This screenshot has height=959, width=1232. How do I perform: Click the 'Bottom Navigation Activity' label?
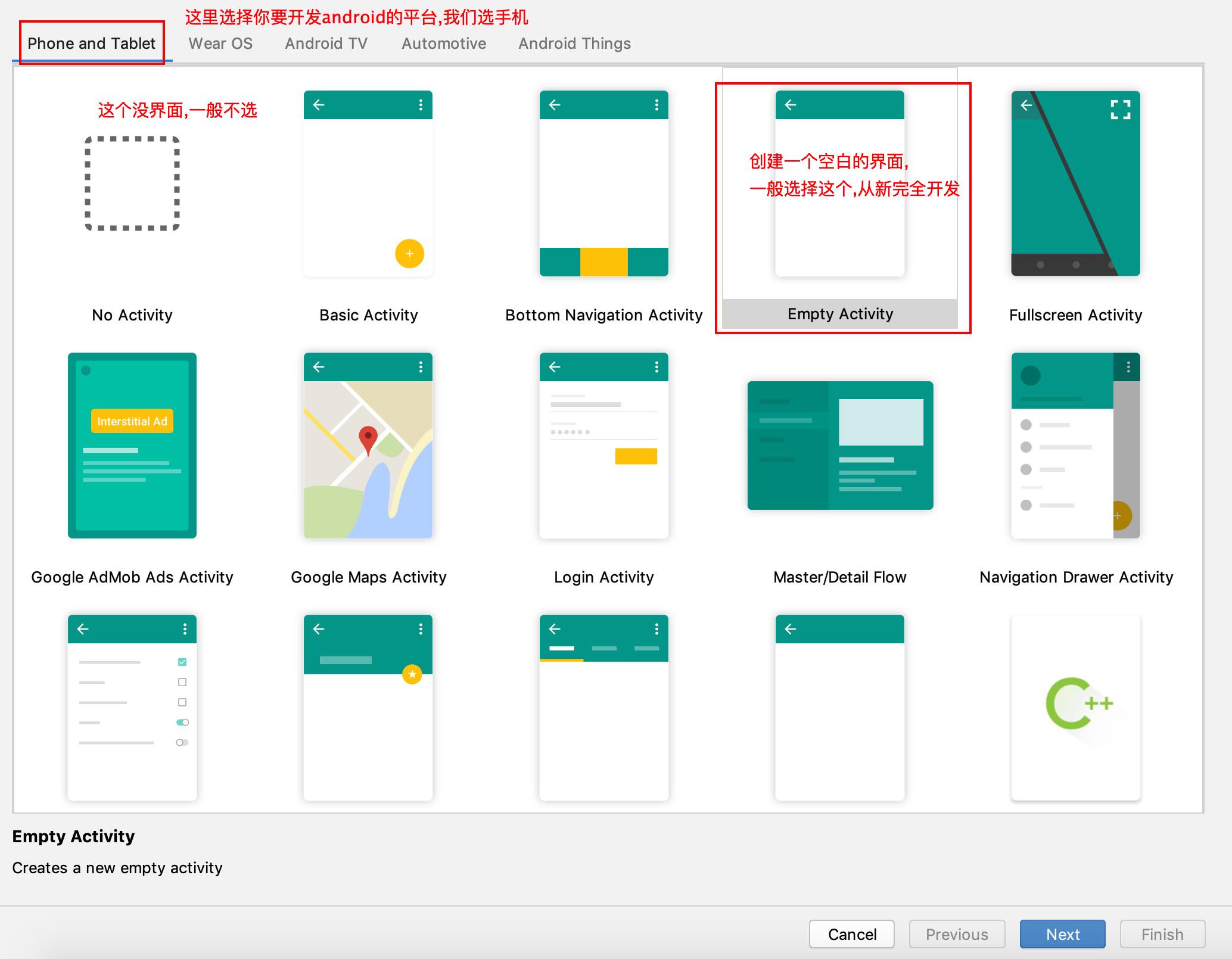coord(604,315)
